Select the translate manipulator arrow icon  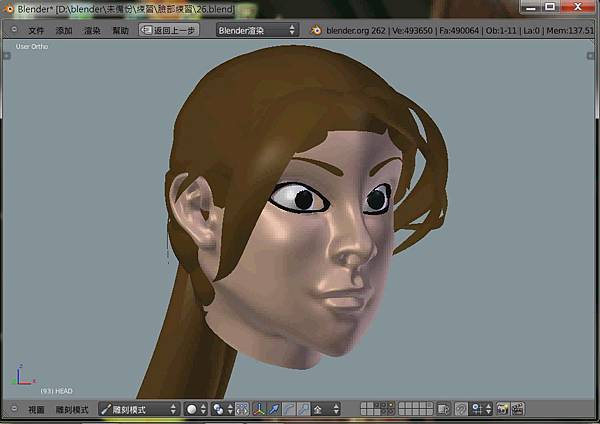click(274, 409)
